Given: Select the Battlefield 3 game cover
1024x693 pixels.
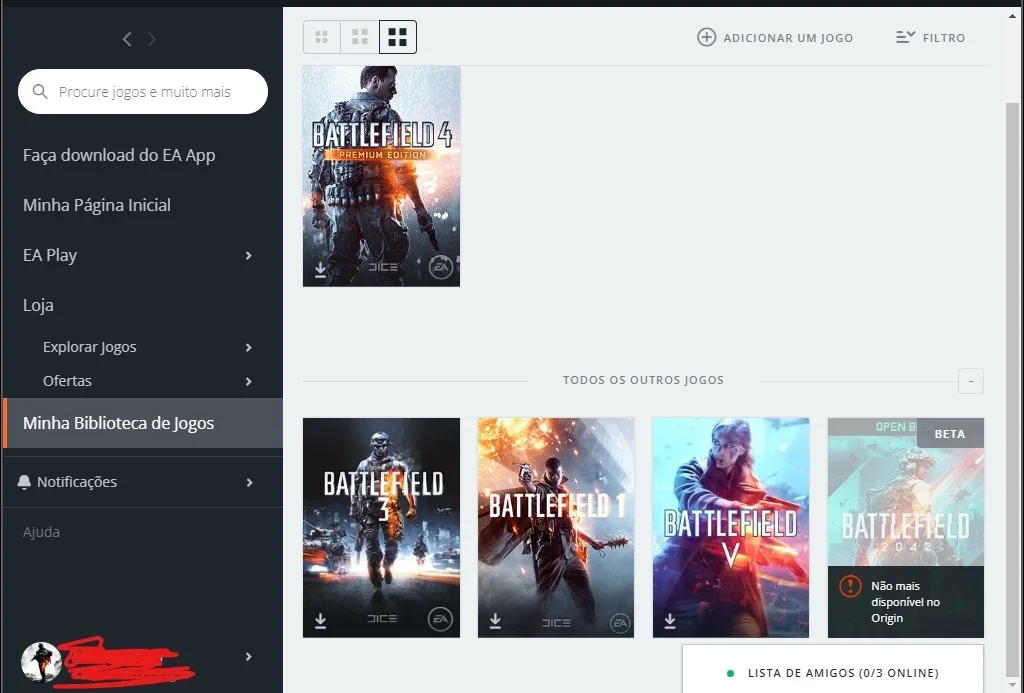Looking at the screenshot, I should click(381, 528).
